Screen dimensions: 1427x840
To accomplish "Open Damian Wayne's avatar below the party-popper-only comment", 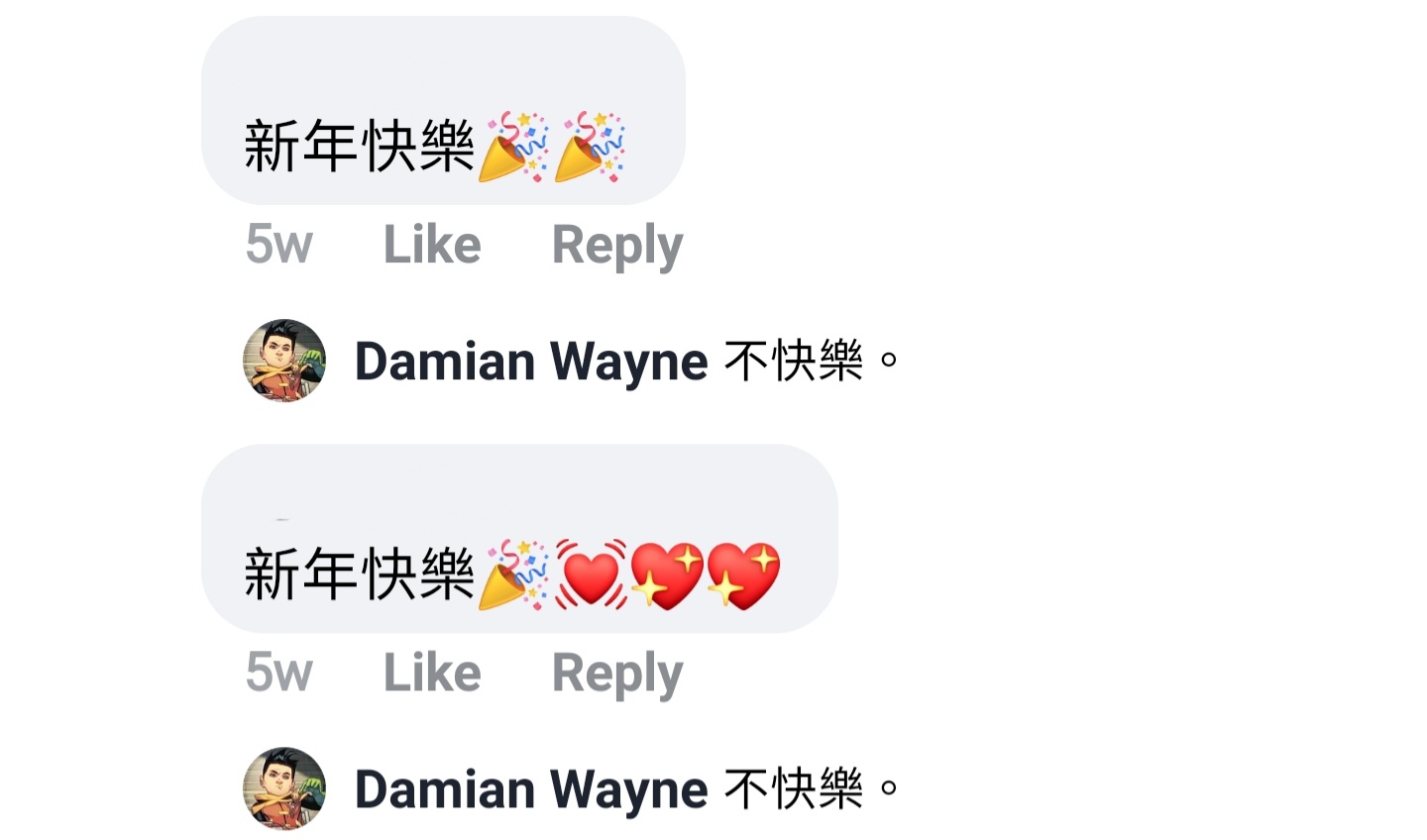I will 284,361.
